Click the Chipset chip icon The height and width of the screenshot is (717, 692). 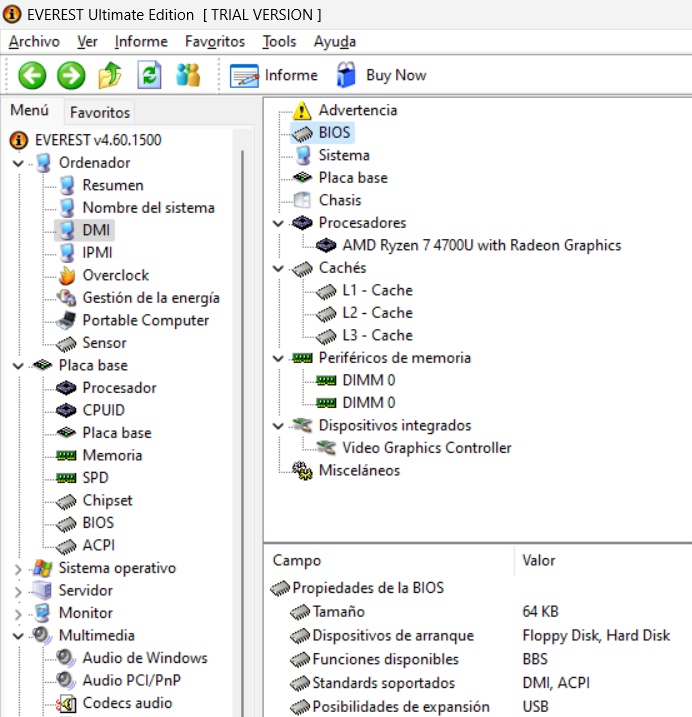coord(66,501)
